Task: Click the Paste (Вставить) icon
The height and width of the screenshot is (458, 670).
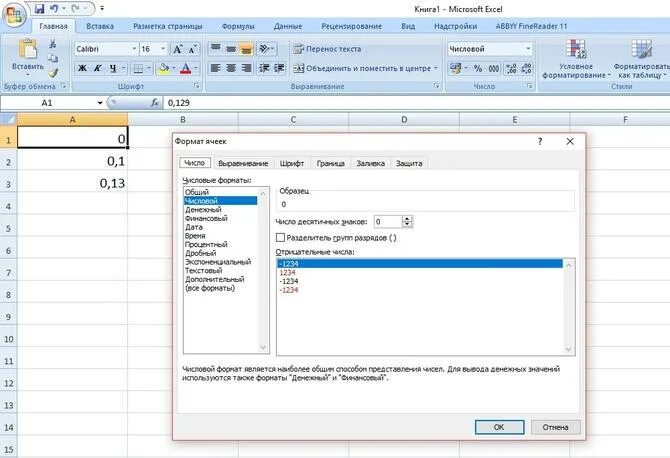Action: point(28,49)
